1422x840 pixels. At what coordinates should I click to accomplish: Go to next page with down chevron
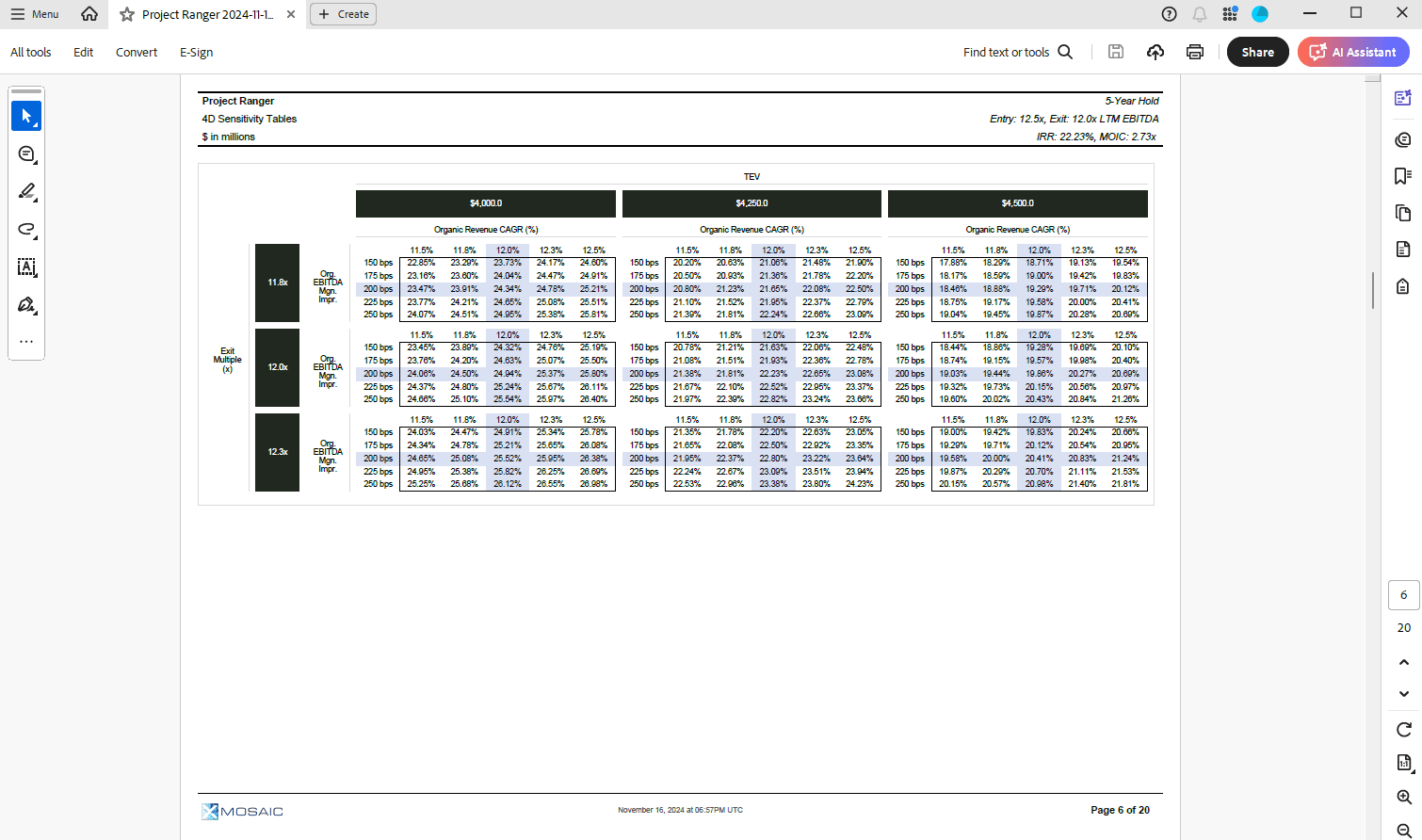[1403, 694]
